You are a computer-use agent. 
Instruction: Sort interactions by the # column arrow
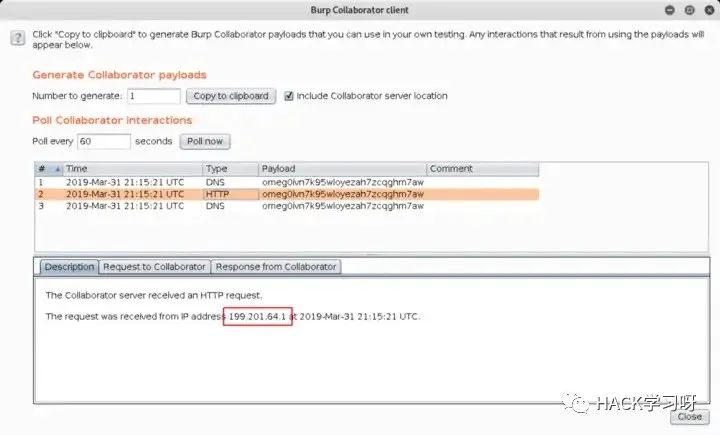[x=57, y=169]
